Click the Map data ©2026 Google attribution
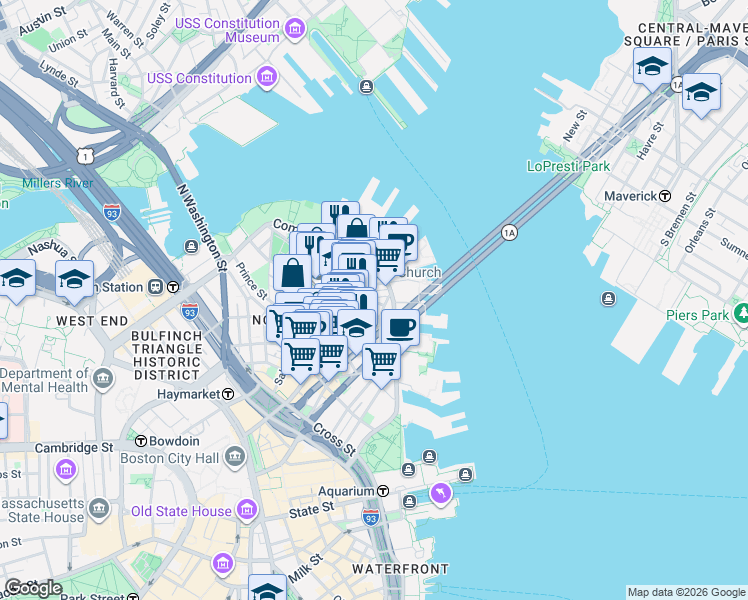748x600 pixels. click(x=686, y=592)
